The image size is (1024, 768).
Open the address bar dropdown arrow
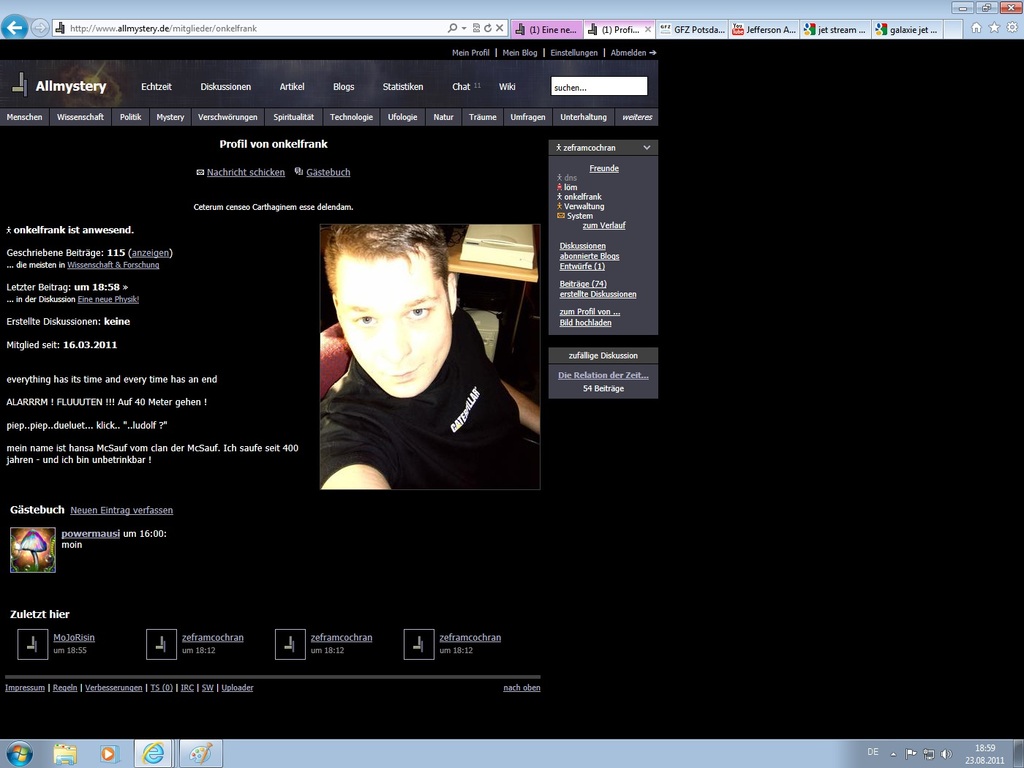[x=464, y=28]
